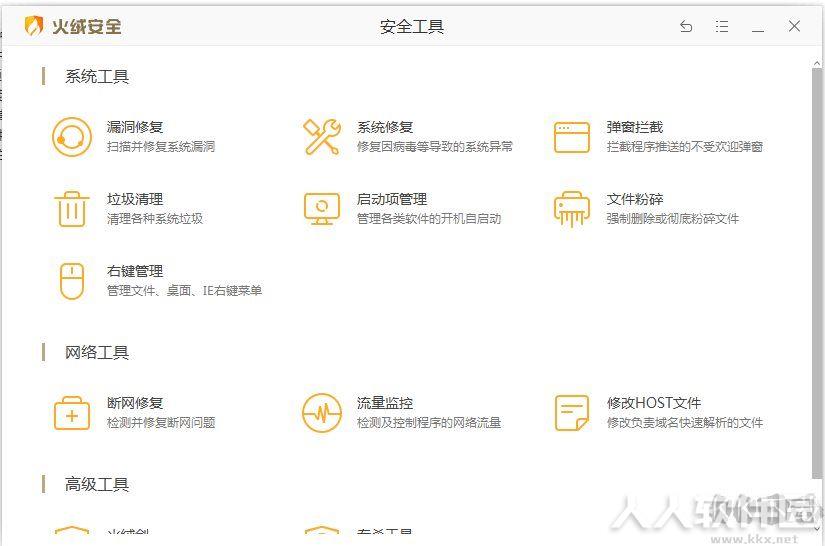The image size is (825, 546).
Task: Click description 拦截程序推送的不受欢迎弹窗
Action: tap(685, 146)
